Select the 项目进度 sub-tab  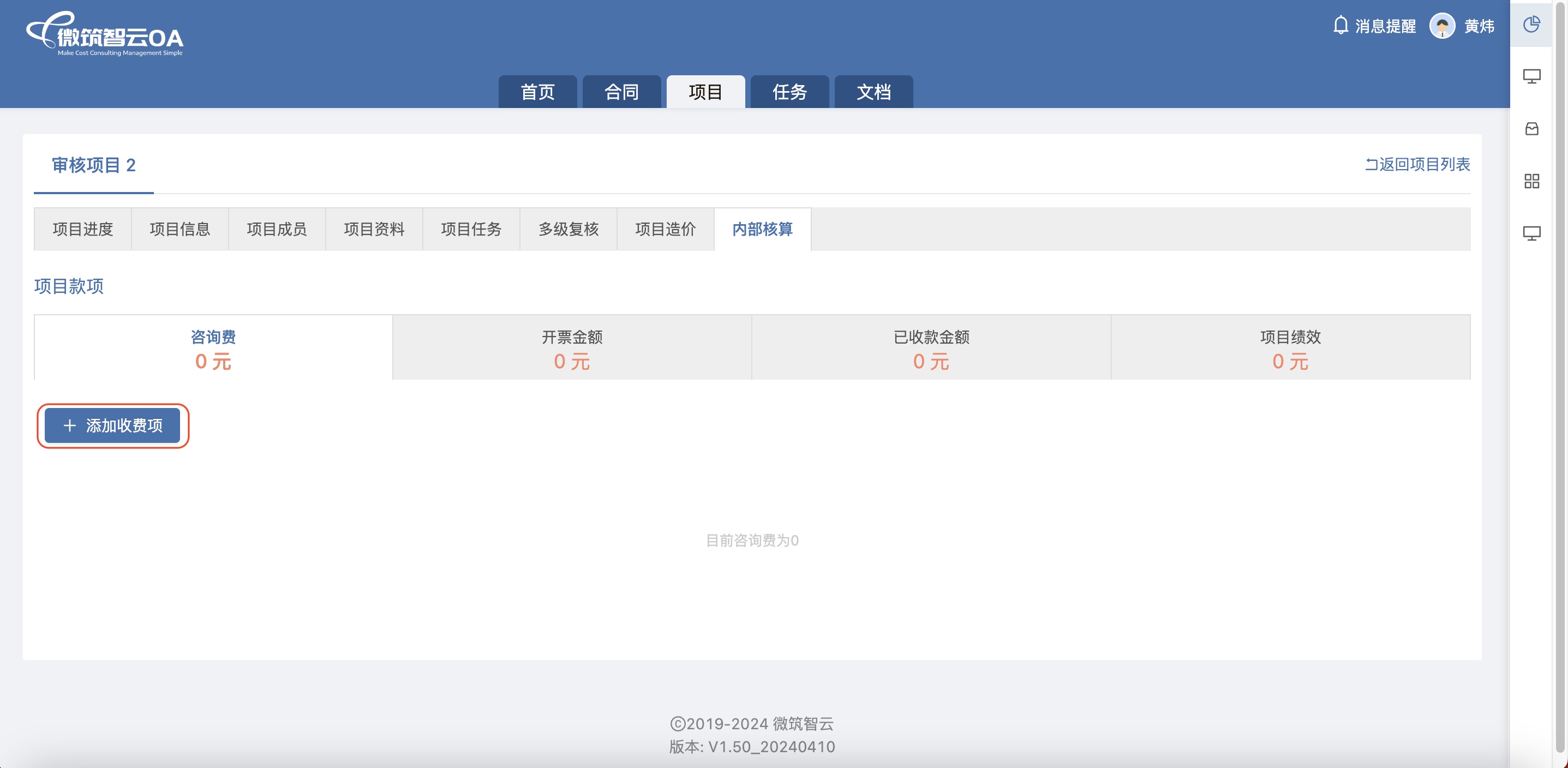(x=83, y=230)
